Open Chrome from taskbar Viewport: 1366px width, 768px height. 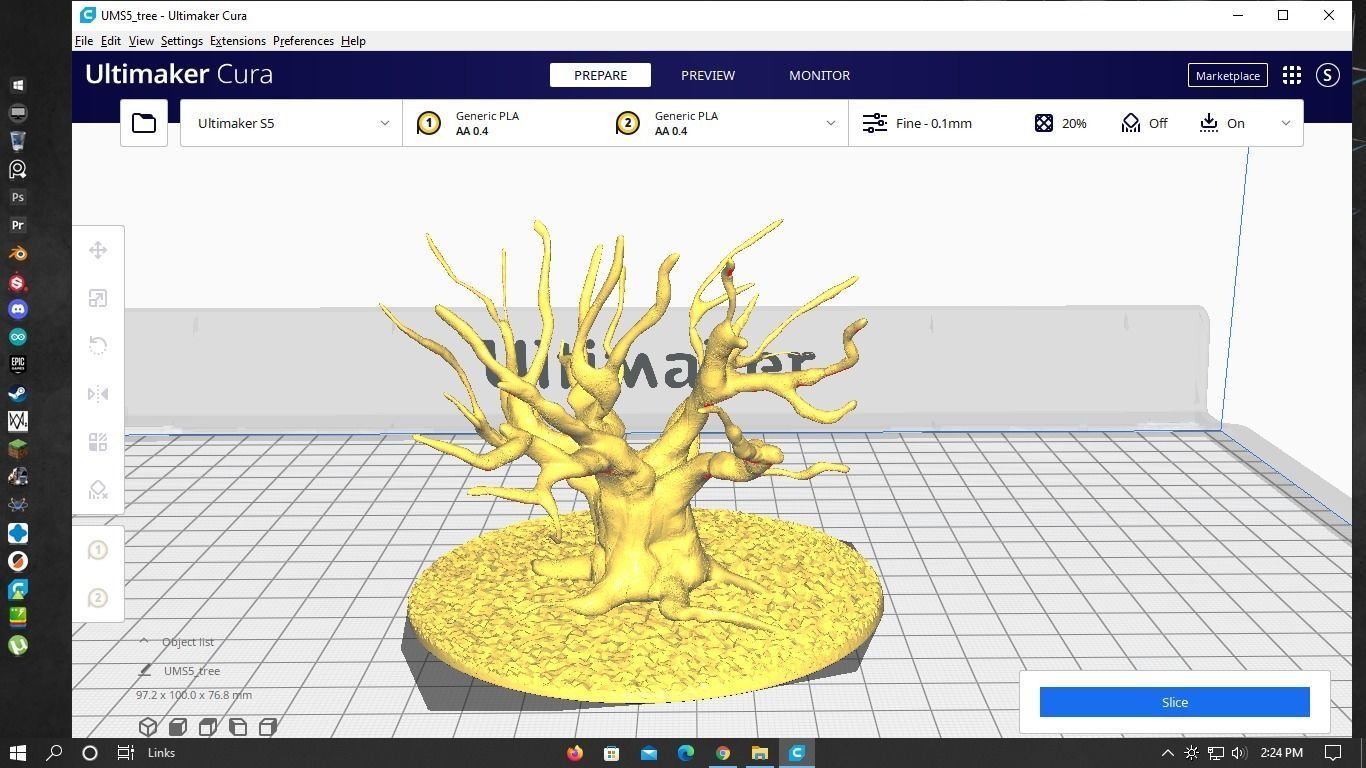723,753
